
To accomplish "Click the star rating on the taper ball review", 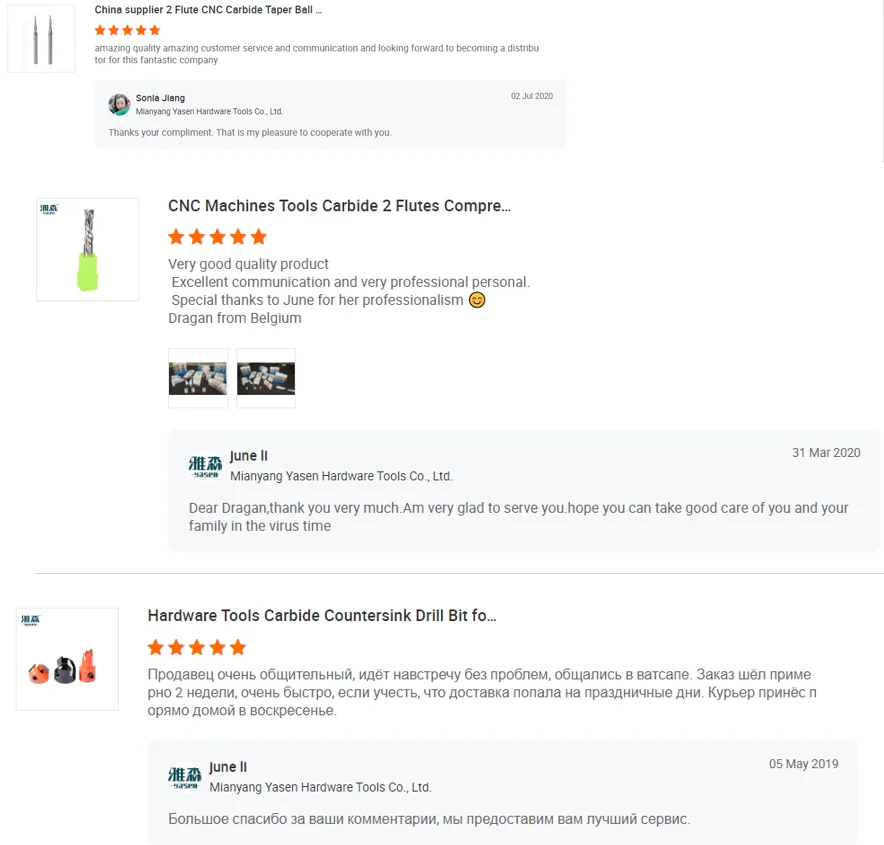I will pyautogui.click(x=127, y=31).
